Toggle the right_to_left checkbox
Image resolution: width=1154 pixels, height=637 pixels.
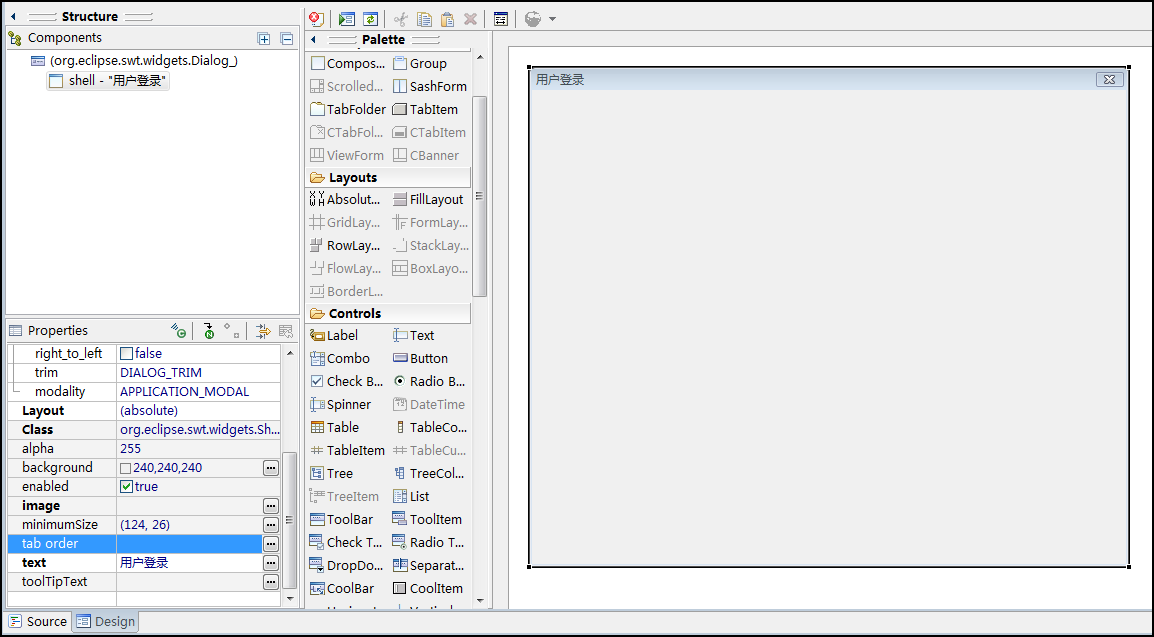126,353
